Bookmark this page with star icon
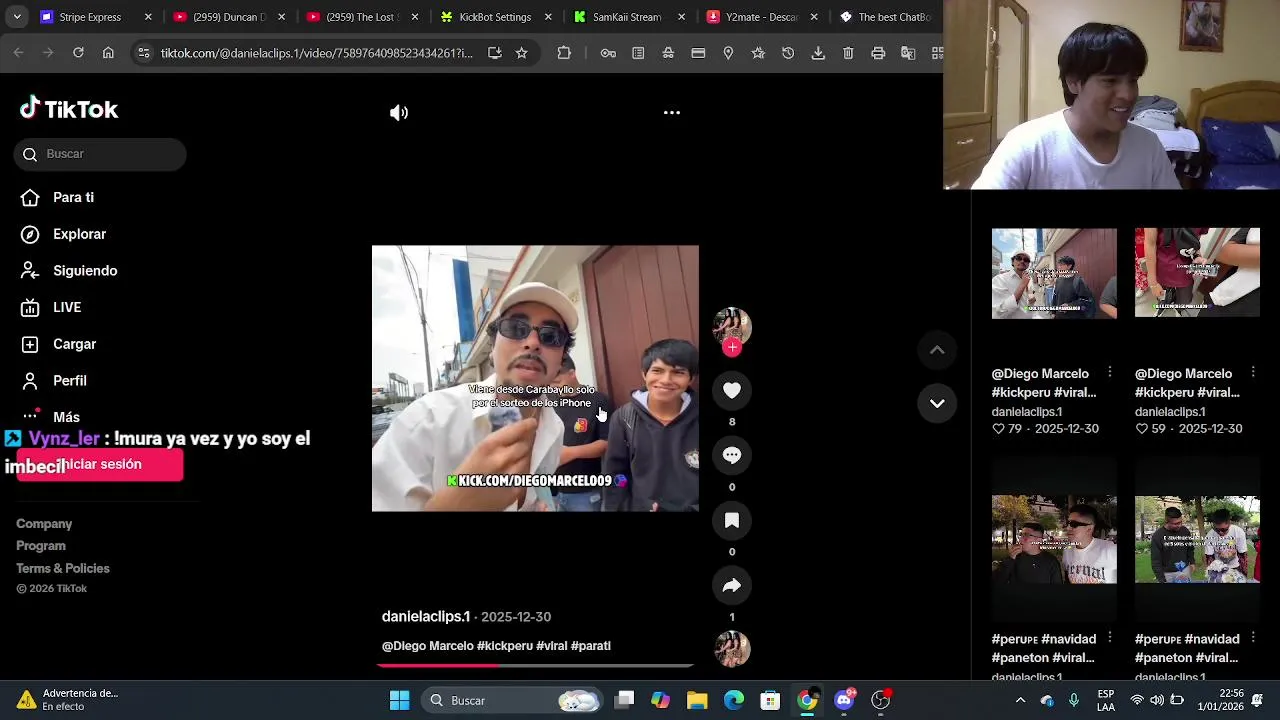 (521, 53)
